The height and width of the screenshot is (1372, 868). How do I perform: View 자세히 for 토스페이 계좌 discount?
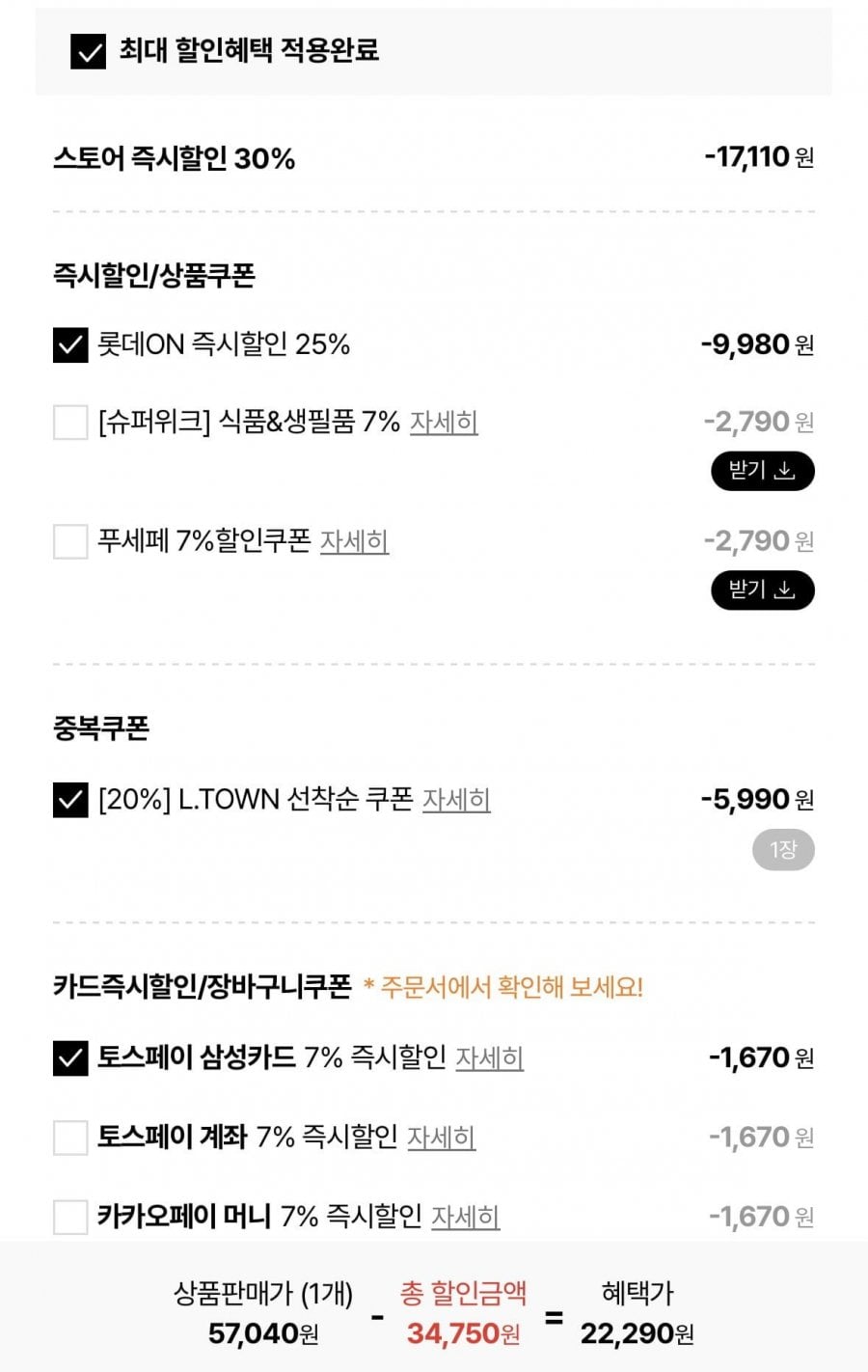(441, 1138)
